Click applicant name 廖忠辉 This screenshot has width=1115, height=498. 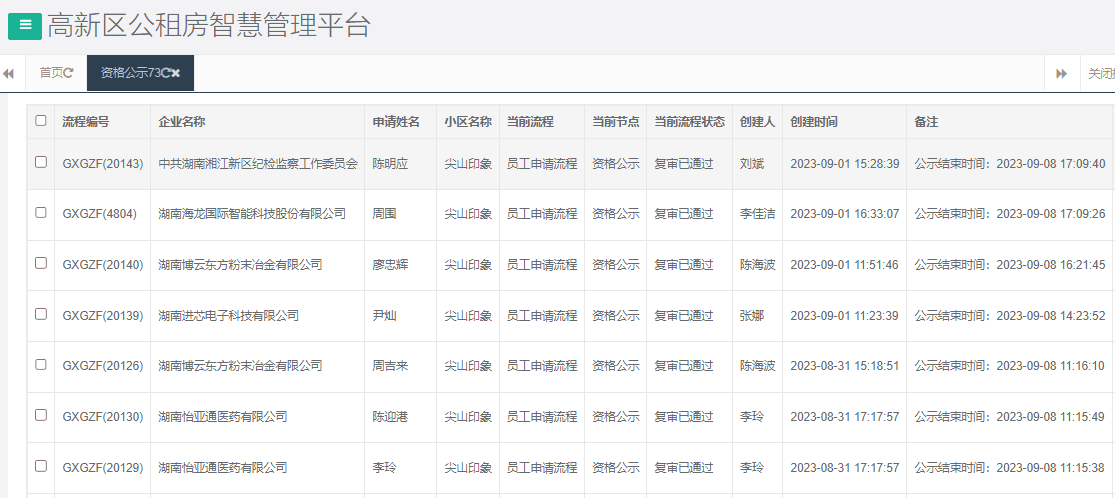coord(390,265)
